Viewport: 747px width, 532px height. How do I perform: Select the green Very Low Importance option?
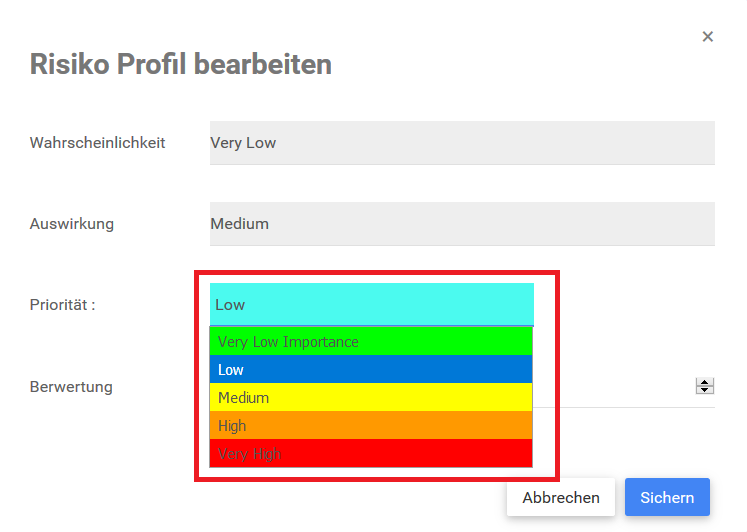[x=371, y=342]
